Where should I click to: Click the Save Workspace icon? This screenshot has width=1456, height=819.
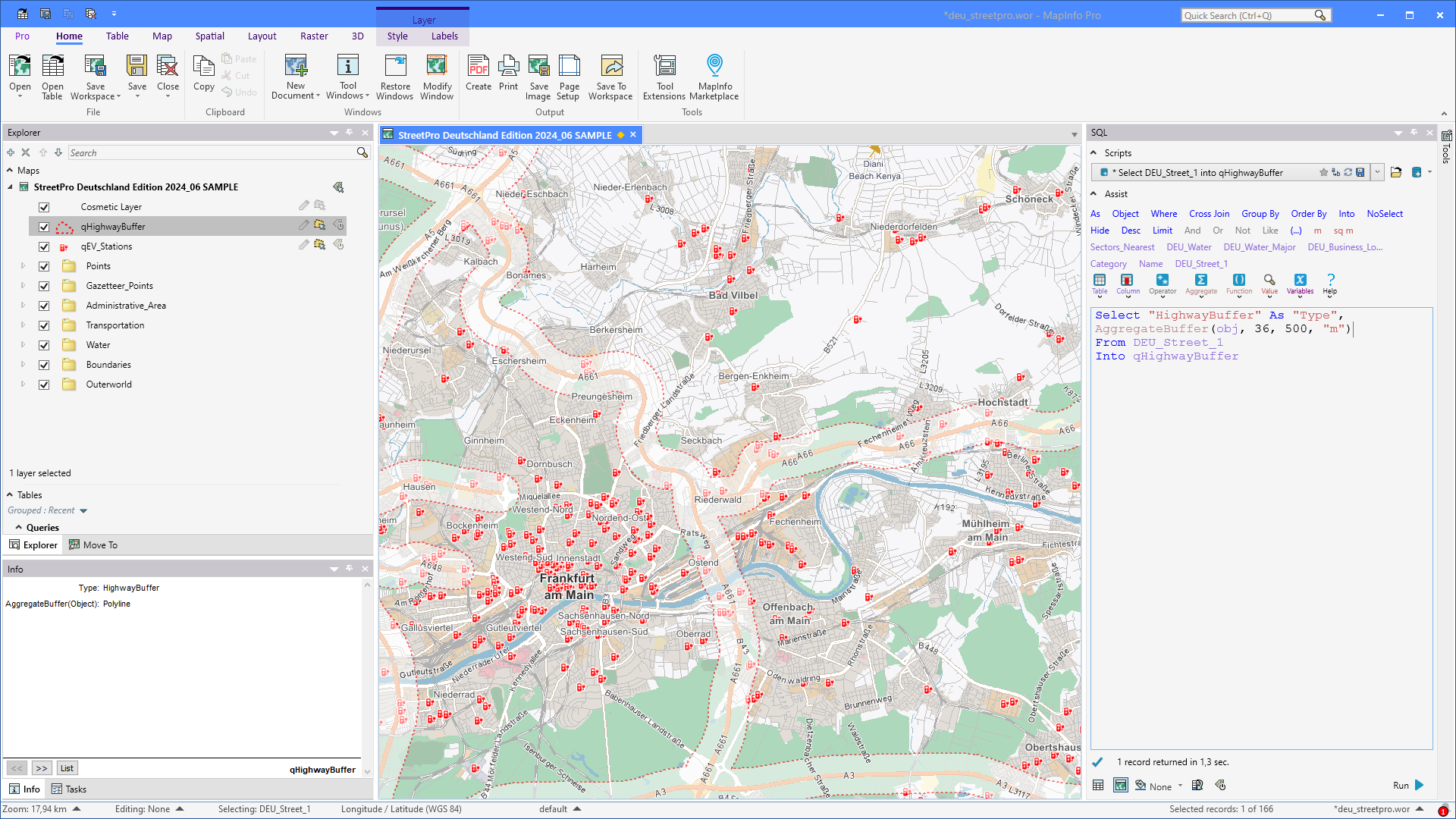(x=96, y=77)
